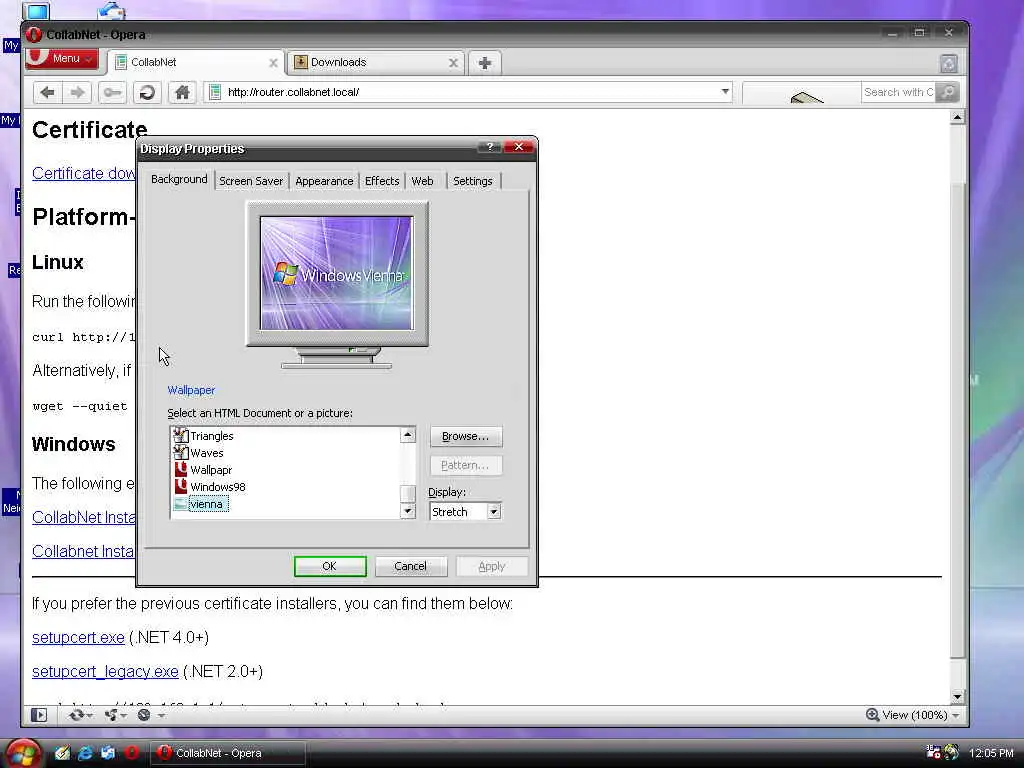Screen dimensions: 1024x768
Task: Open the setupcert.exe link
Action: point(78,637)
